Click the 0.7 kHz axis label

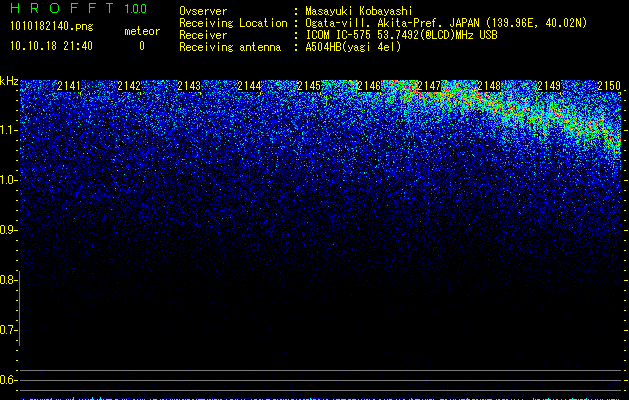point(7,330)
